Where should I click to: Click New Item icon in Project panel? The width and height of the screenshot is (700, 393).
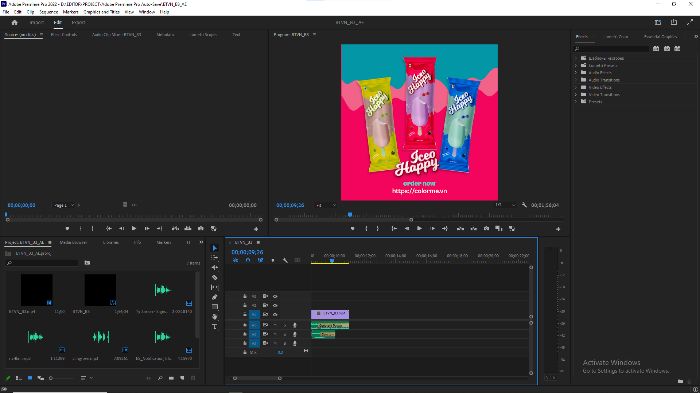click(x=182, y=378)
